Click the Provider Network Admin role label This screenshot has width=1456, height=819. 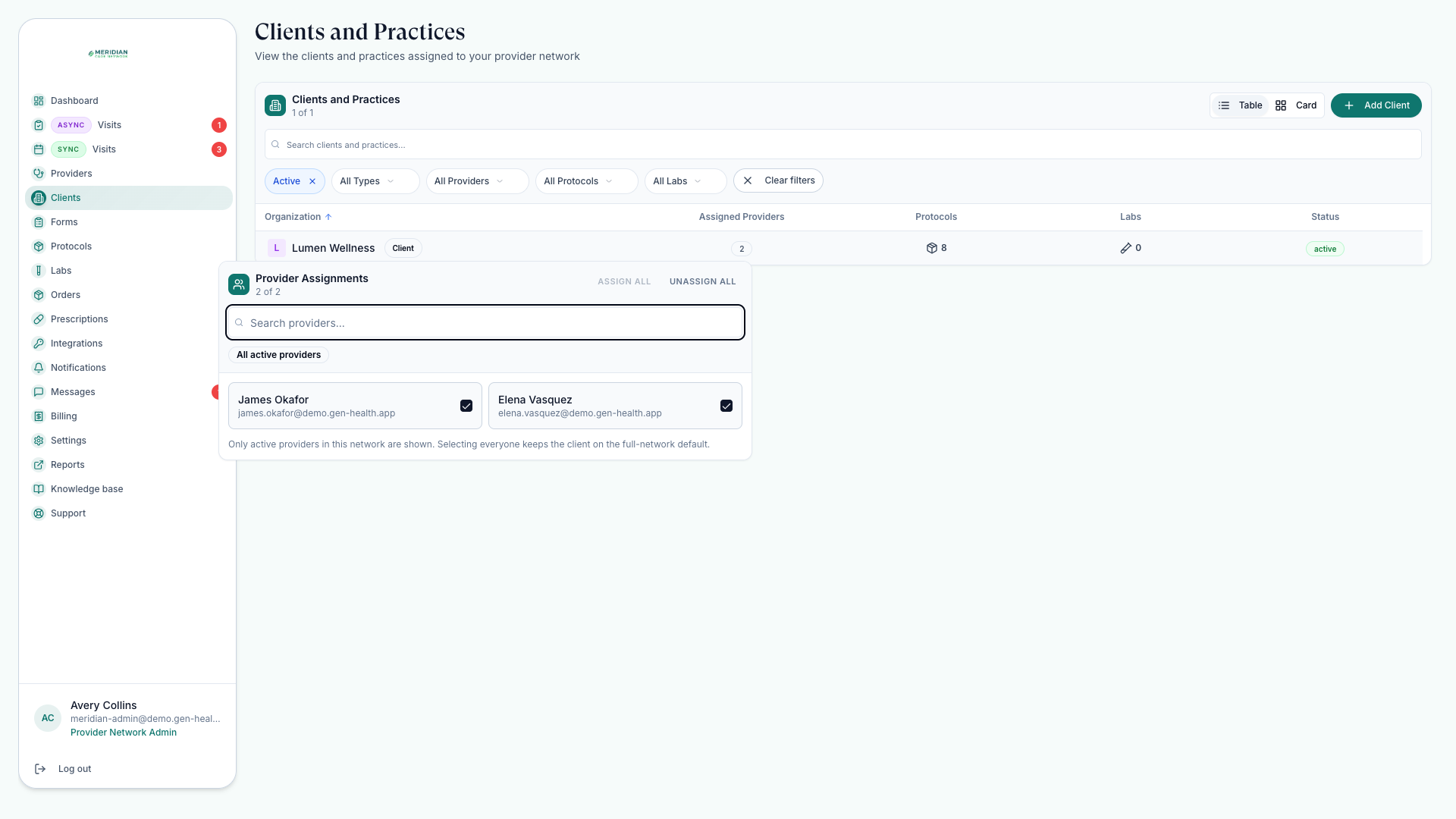124,733
